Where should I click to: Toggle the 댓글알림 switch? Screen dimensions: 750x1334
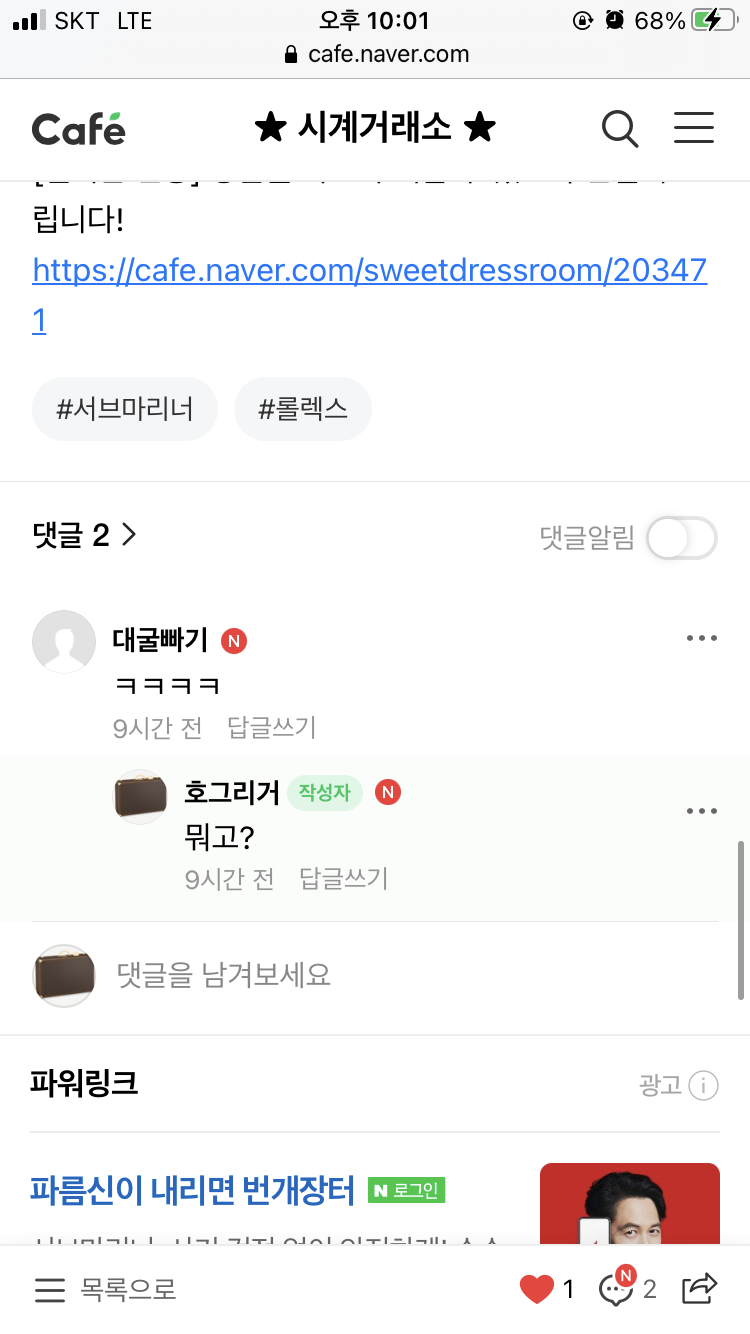[x=681, y=538]
